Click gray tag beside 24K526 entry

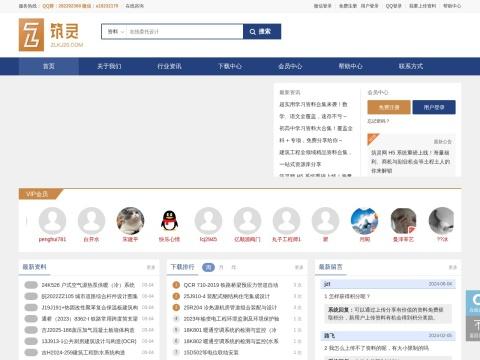tap(31, 285)
